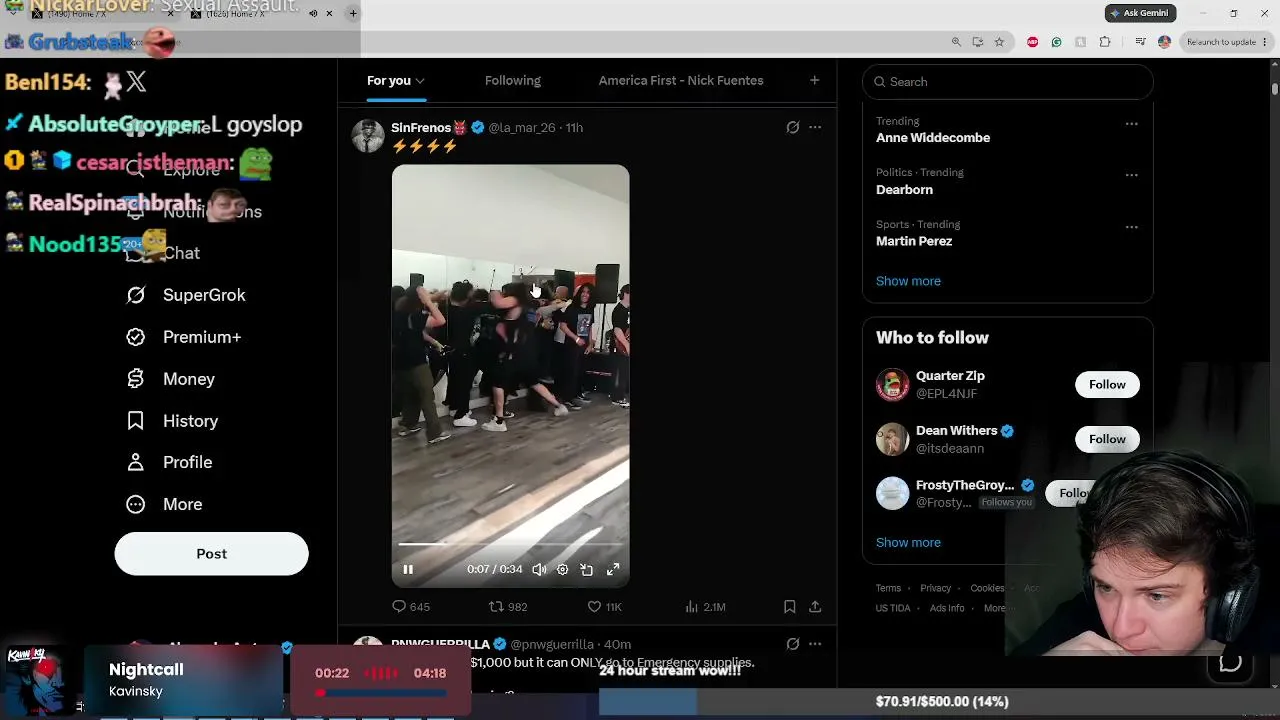Bookmark this page with the star icon
The width and height of the screenshot is (1280, 720).
tap(999, 42)
